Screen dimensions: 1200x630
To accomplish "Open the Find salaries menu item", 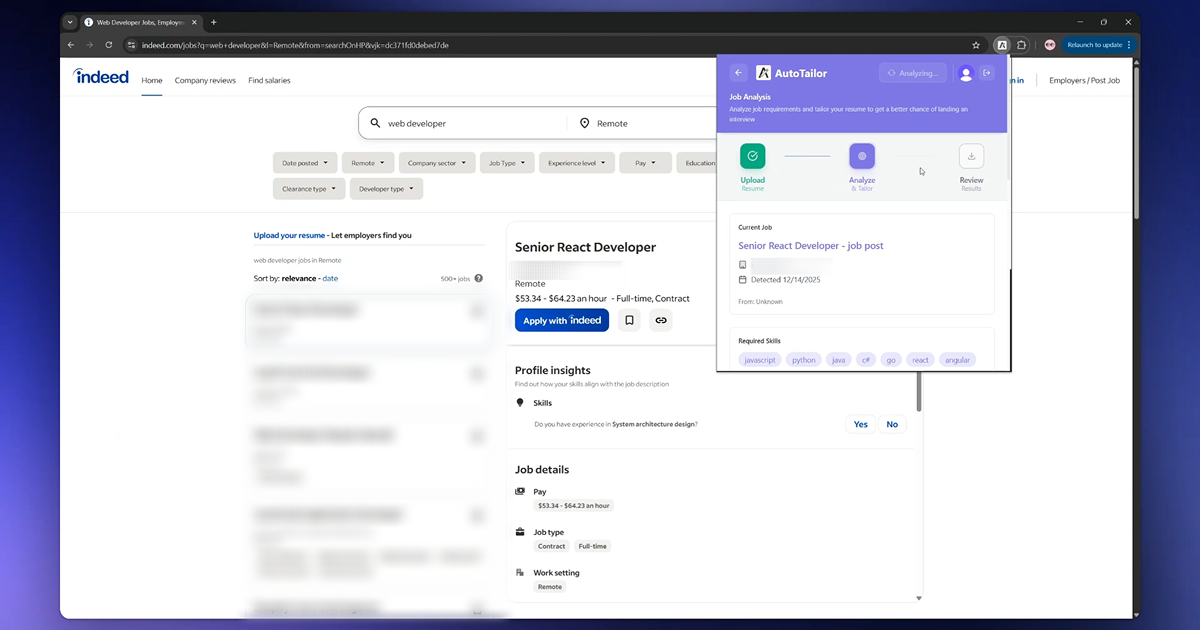I will tap(269, 80).
